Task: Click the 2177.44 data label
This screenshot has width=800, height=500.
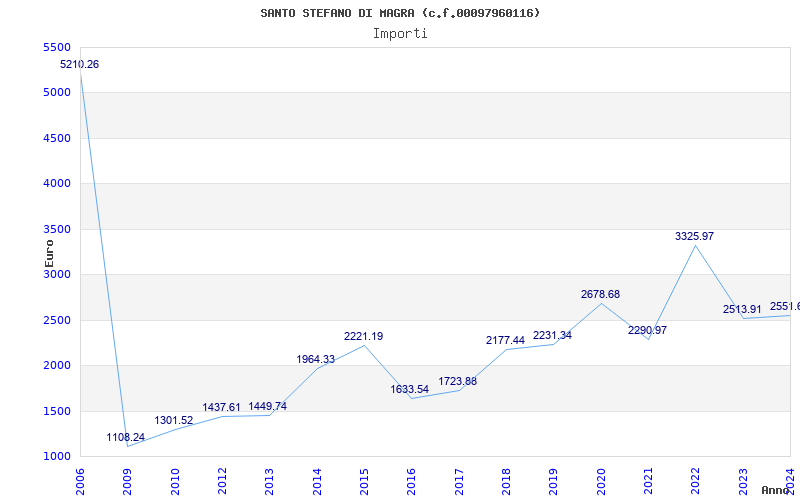Action: (x=505, y=340)
